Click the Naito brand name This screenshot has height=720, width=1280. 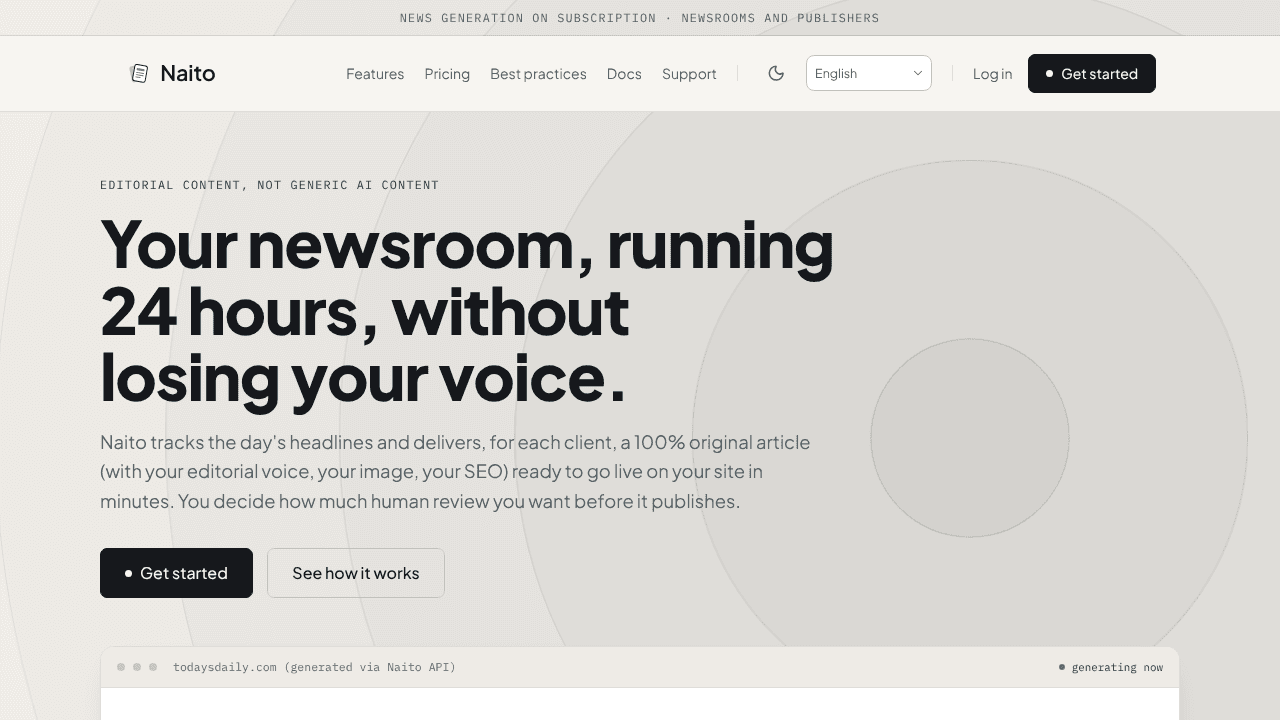(x=188, y=73)
